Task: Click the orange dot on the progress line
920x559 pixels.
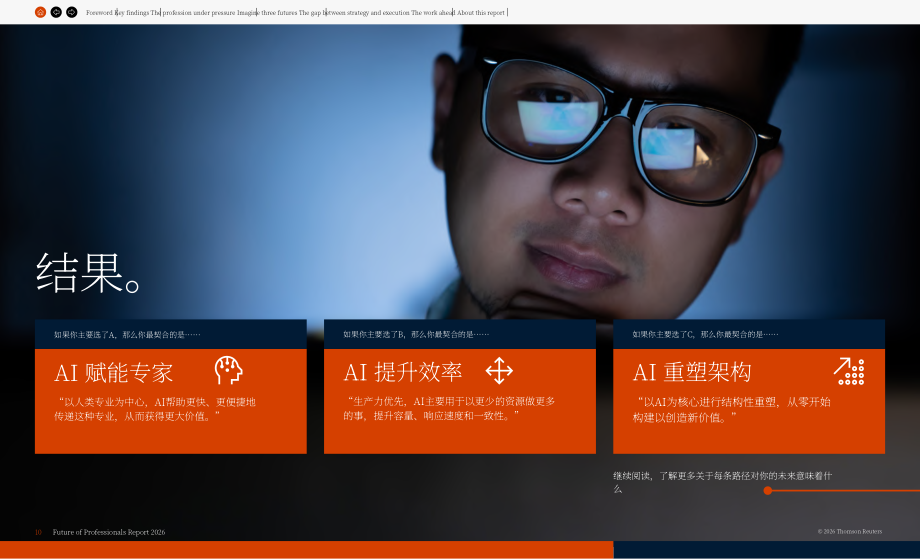Action: click(767, 490)
